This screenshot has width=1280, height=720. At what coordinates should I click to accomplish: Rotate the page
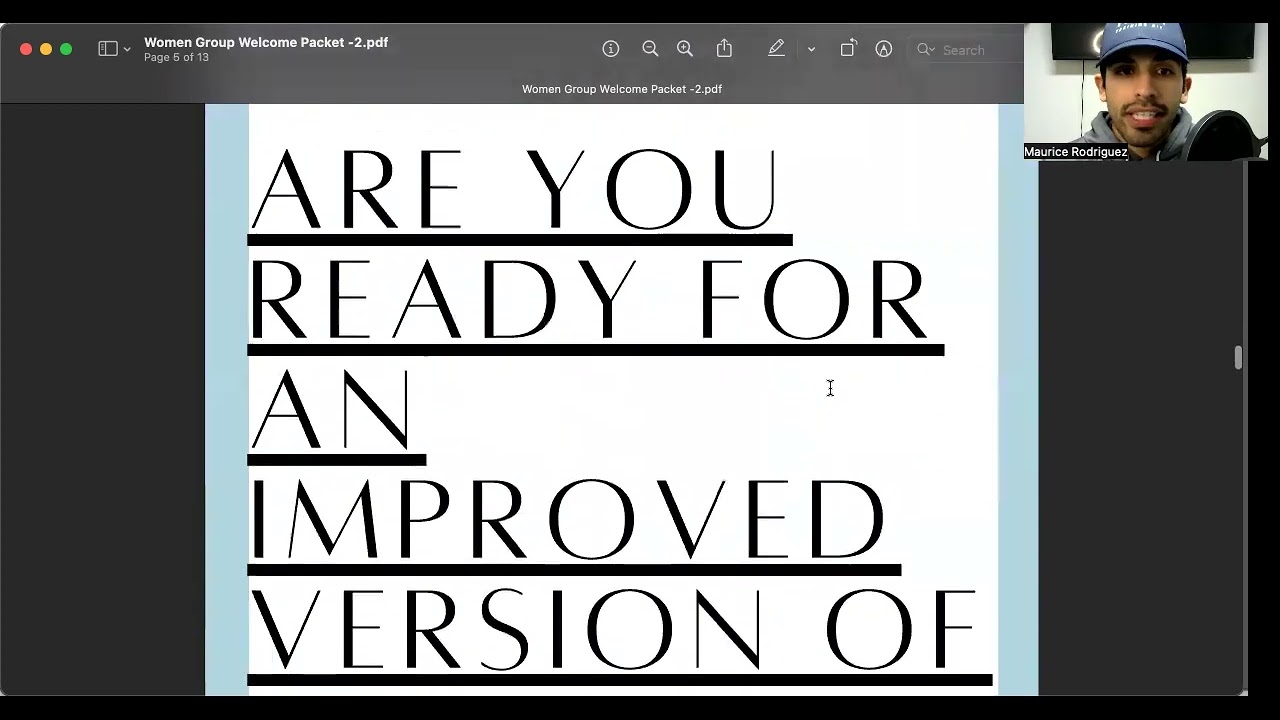pos(848,49)
